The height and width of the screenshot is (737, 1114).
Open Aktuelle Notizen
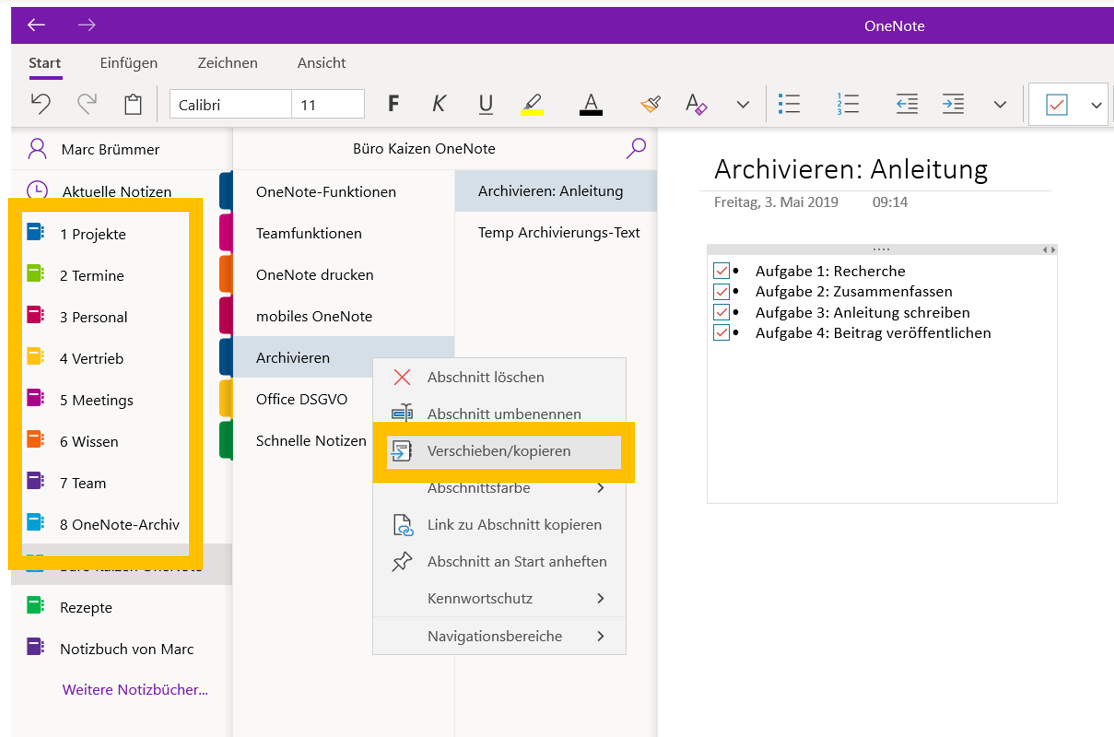point(117,191)
